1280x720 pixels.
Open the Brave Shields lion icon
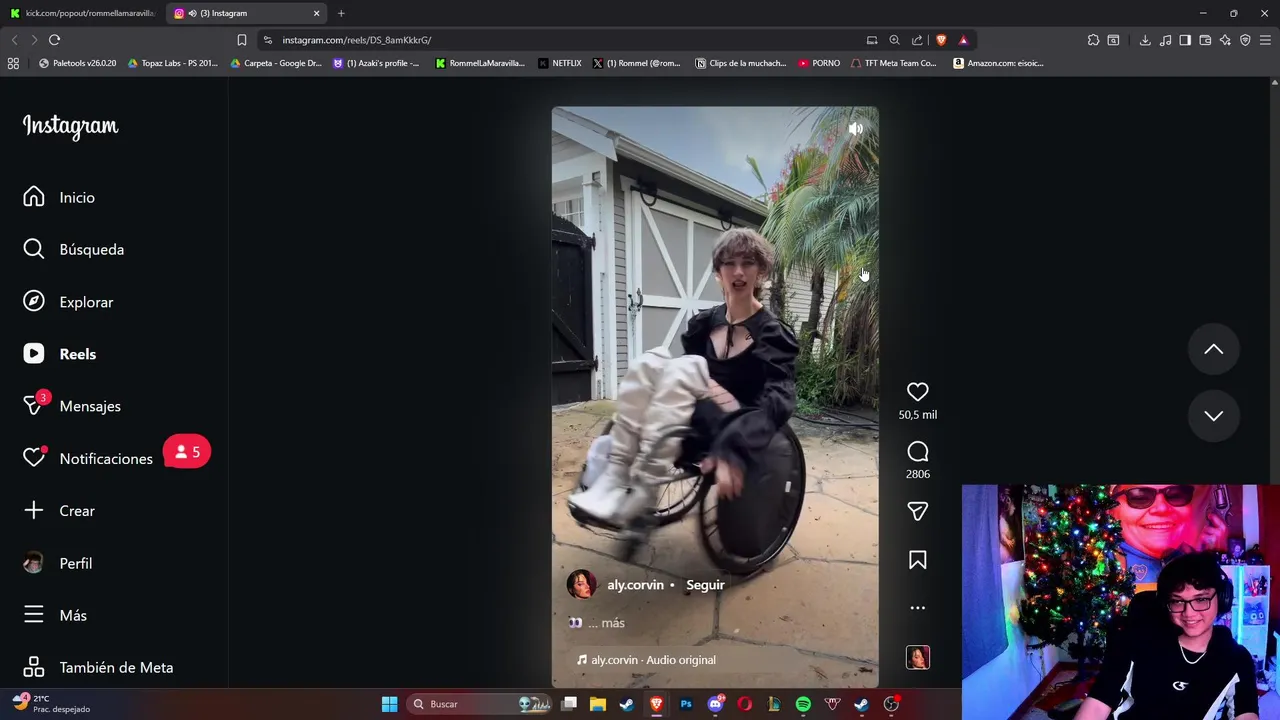click(941, 40)
